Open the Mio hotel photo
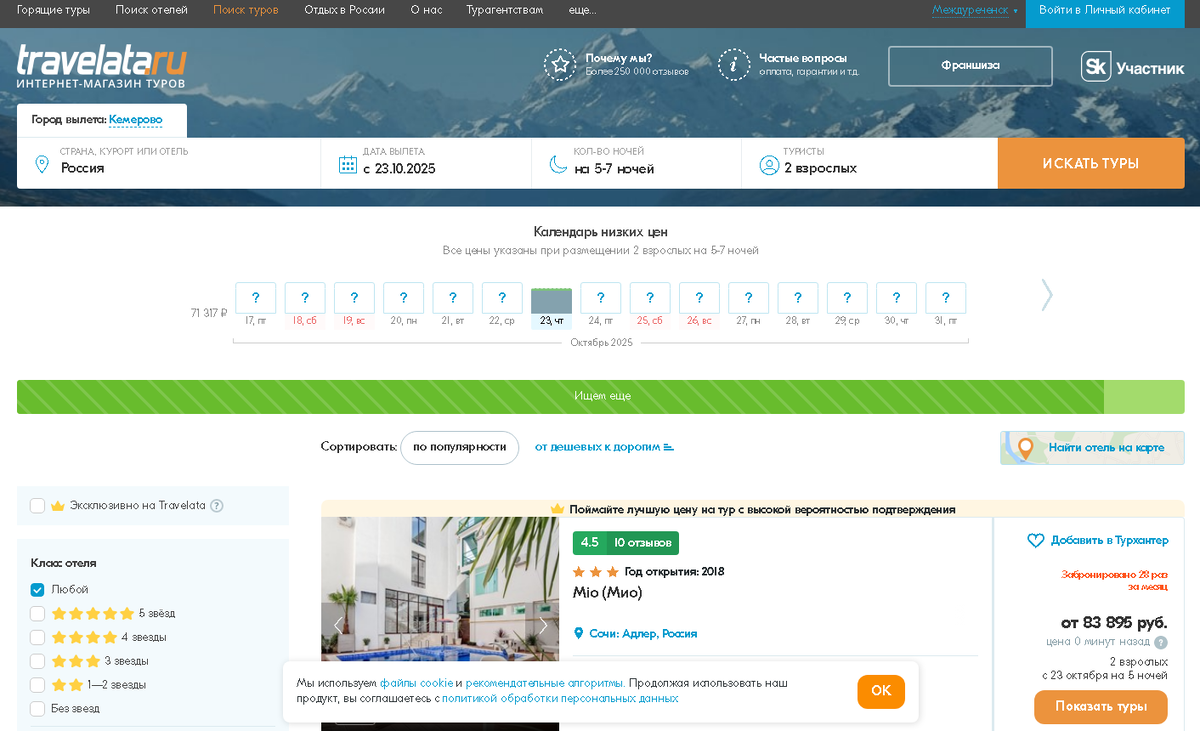Image resolution: width=1200 pixels, height=731 pixels. pyautogui.click(x=440, y=624)
